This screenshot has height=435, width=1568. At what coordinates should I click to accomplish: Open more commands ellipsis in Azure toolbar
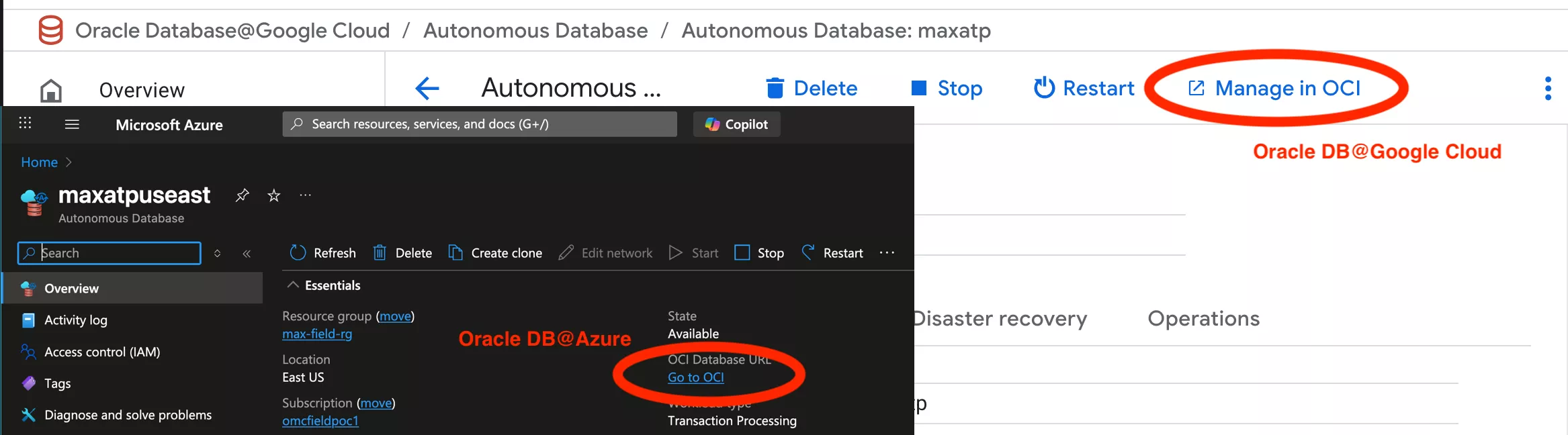coord(887,253)
